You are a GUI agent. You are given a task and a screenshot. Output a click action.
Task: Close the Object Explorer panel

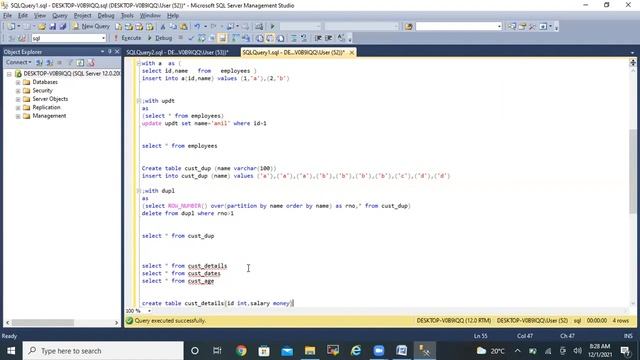pos(117,52)
